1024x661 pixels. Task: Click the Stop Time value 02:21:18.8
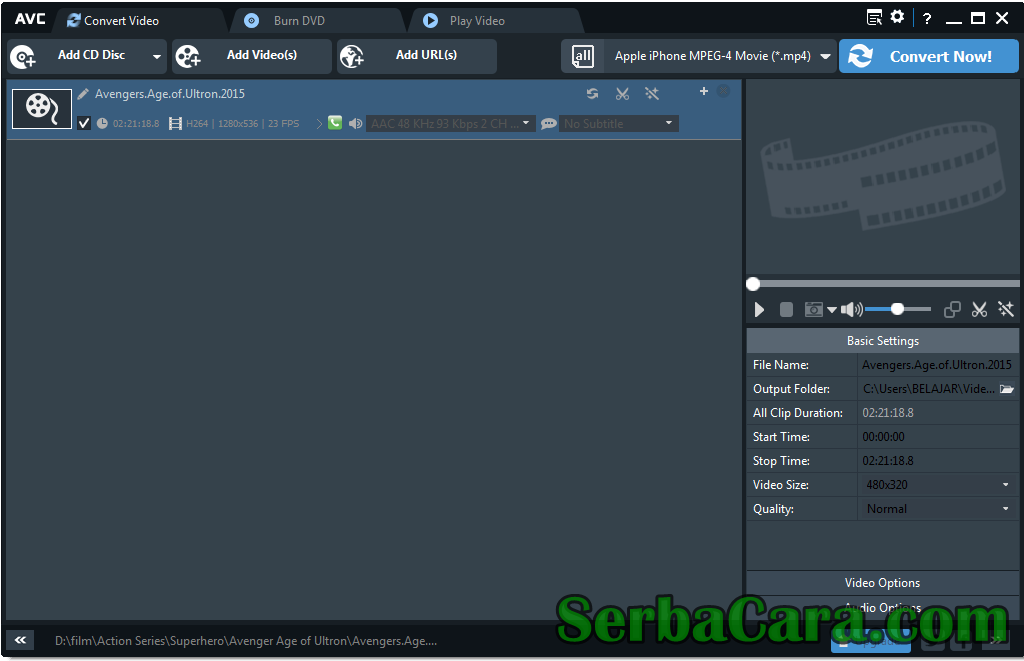(888, 460)
